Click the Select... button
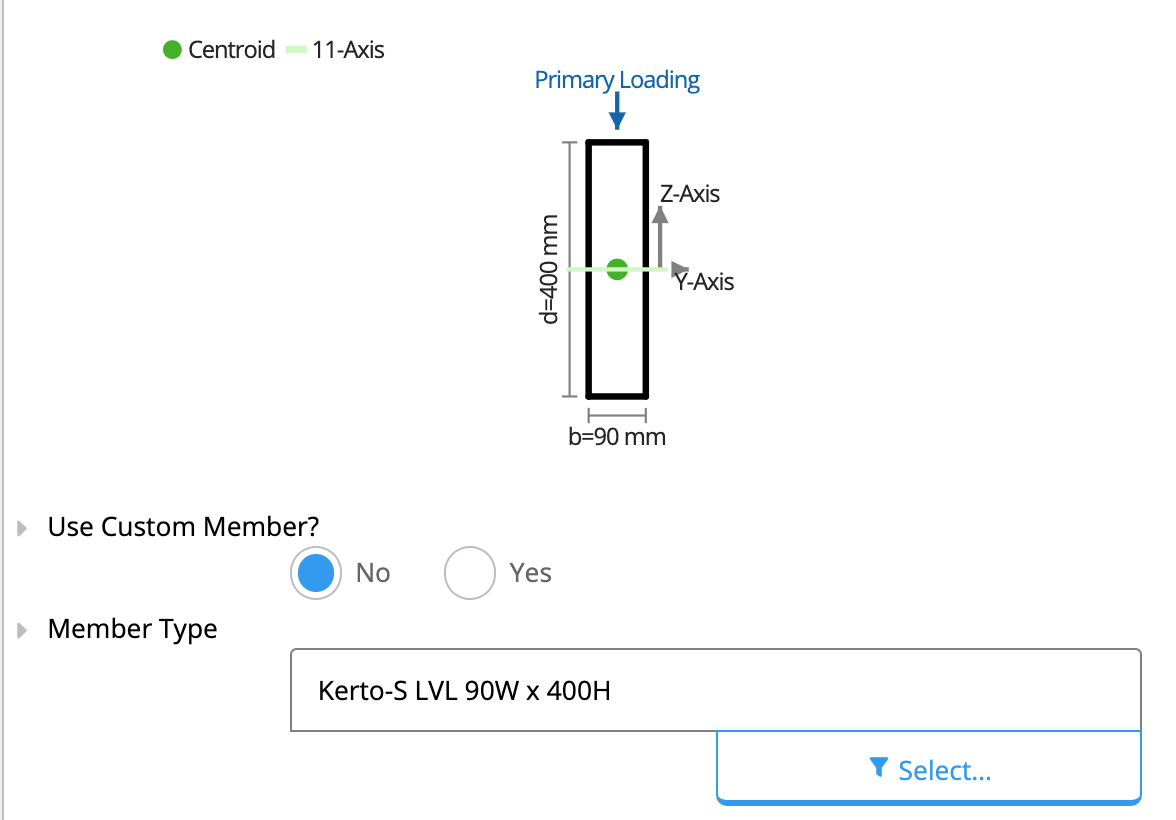Image resolution: width=1176 pixels, height=820 pixels. click(x=928, y=767)
